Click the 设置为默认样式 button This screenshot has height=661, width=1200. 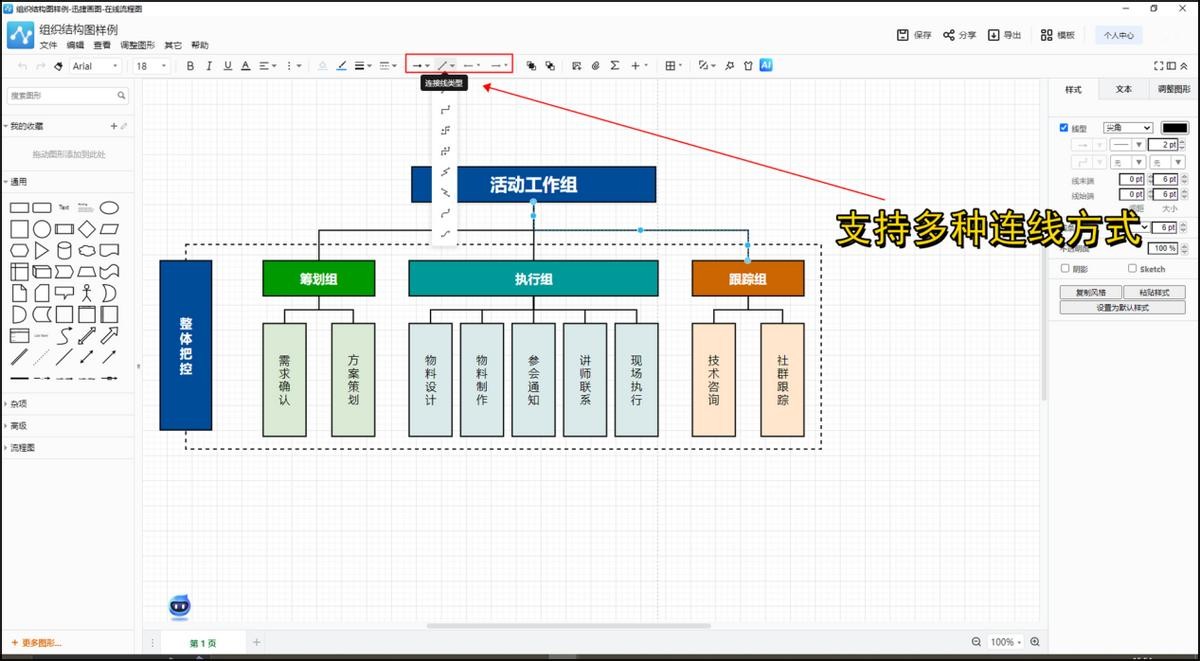click(x=1122, y=308)
